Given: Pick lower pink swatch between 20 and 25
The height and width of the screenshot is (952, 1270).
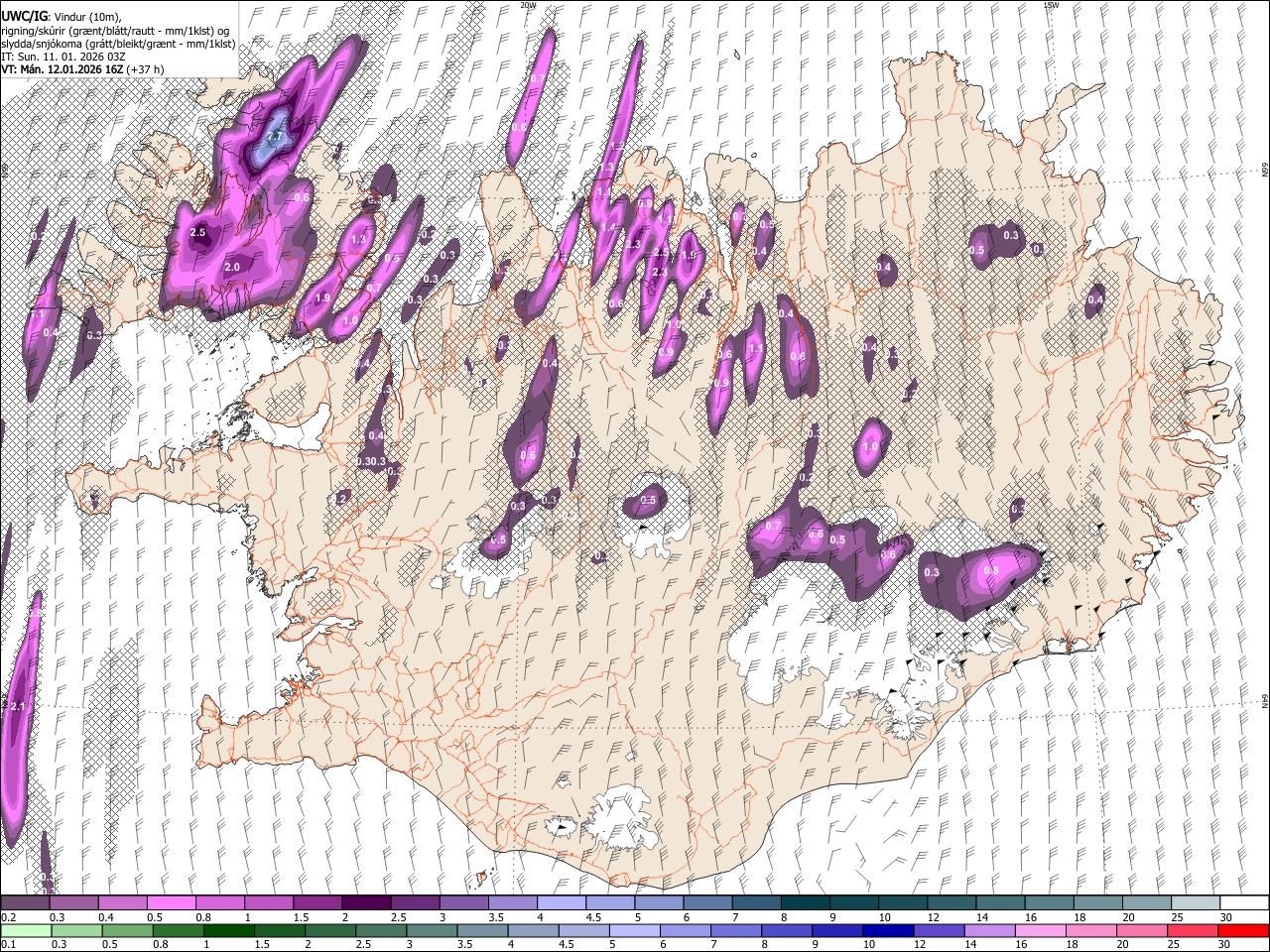Looking at the screenshot, I should pyautogui.click(x=1142, y=930).
